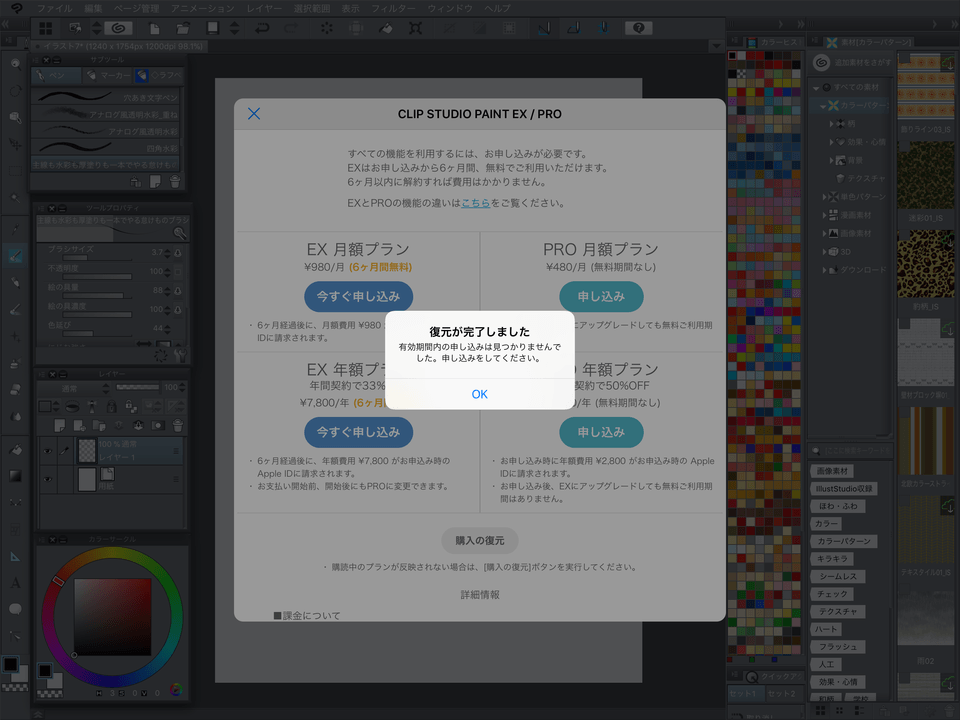Hide レイヤー 1 using its eye icon
This screenshot has height=720, width=960.
48,451
